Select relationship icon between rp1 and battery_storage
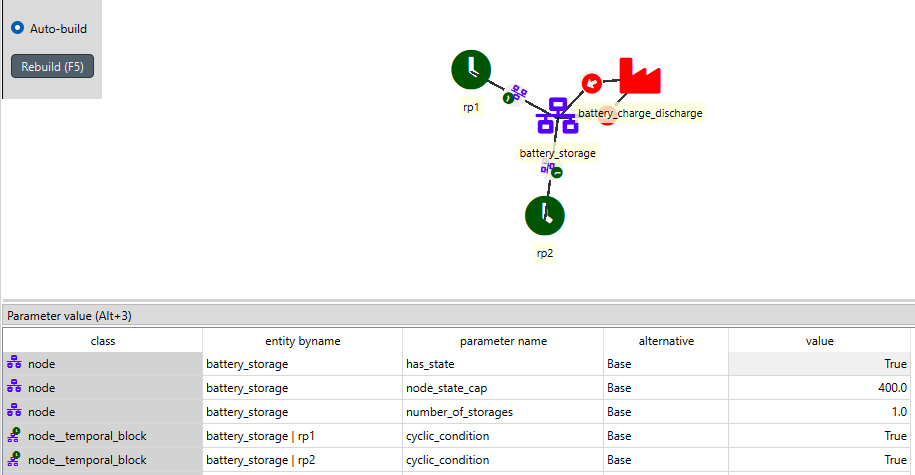Viewport: 915px width, 475px height. coord(515,94)
